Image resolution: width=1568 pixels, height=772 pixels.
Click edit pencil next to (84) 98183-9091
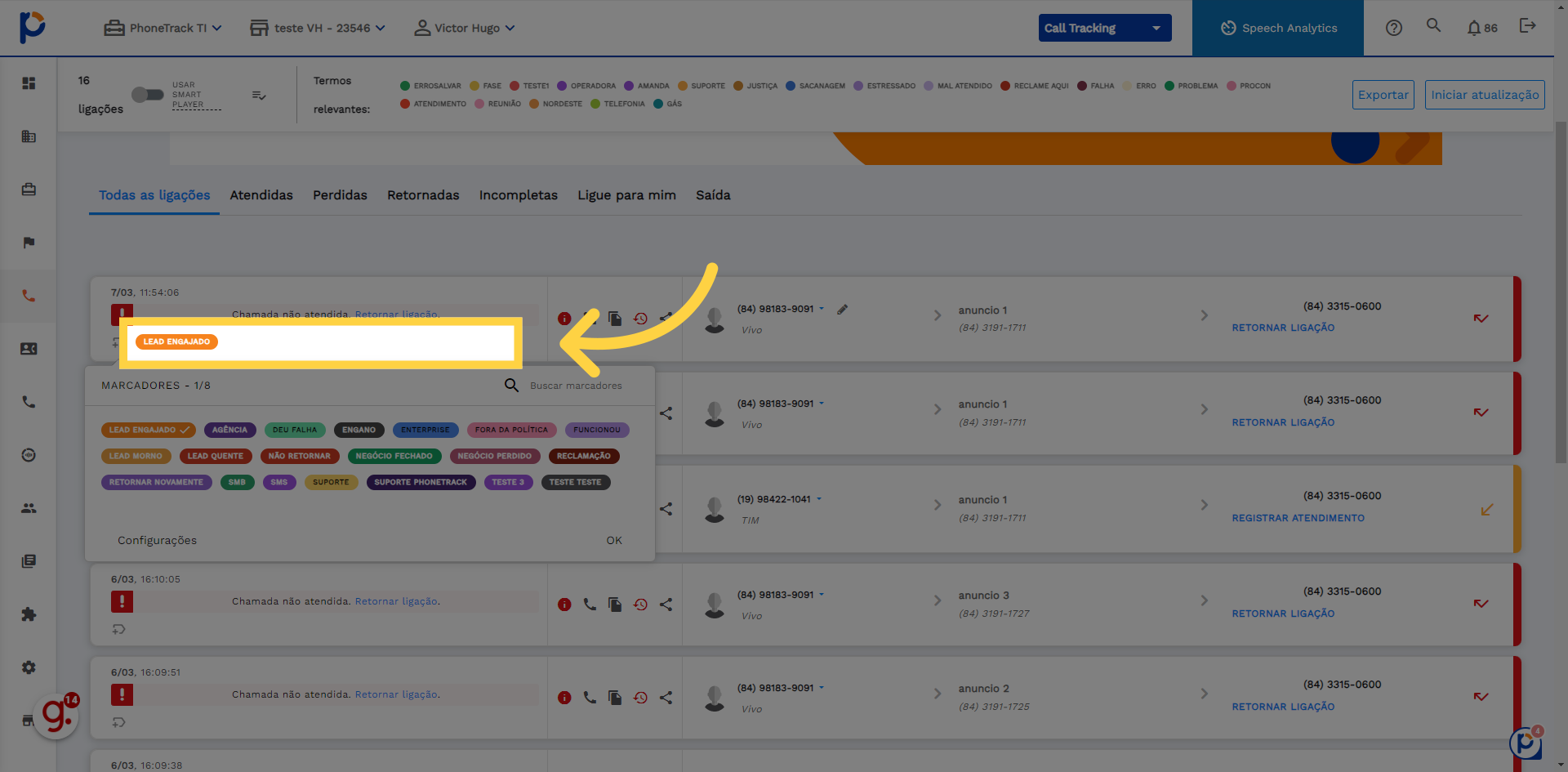tap(842, 310)
